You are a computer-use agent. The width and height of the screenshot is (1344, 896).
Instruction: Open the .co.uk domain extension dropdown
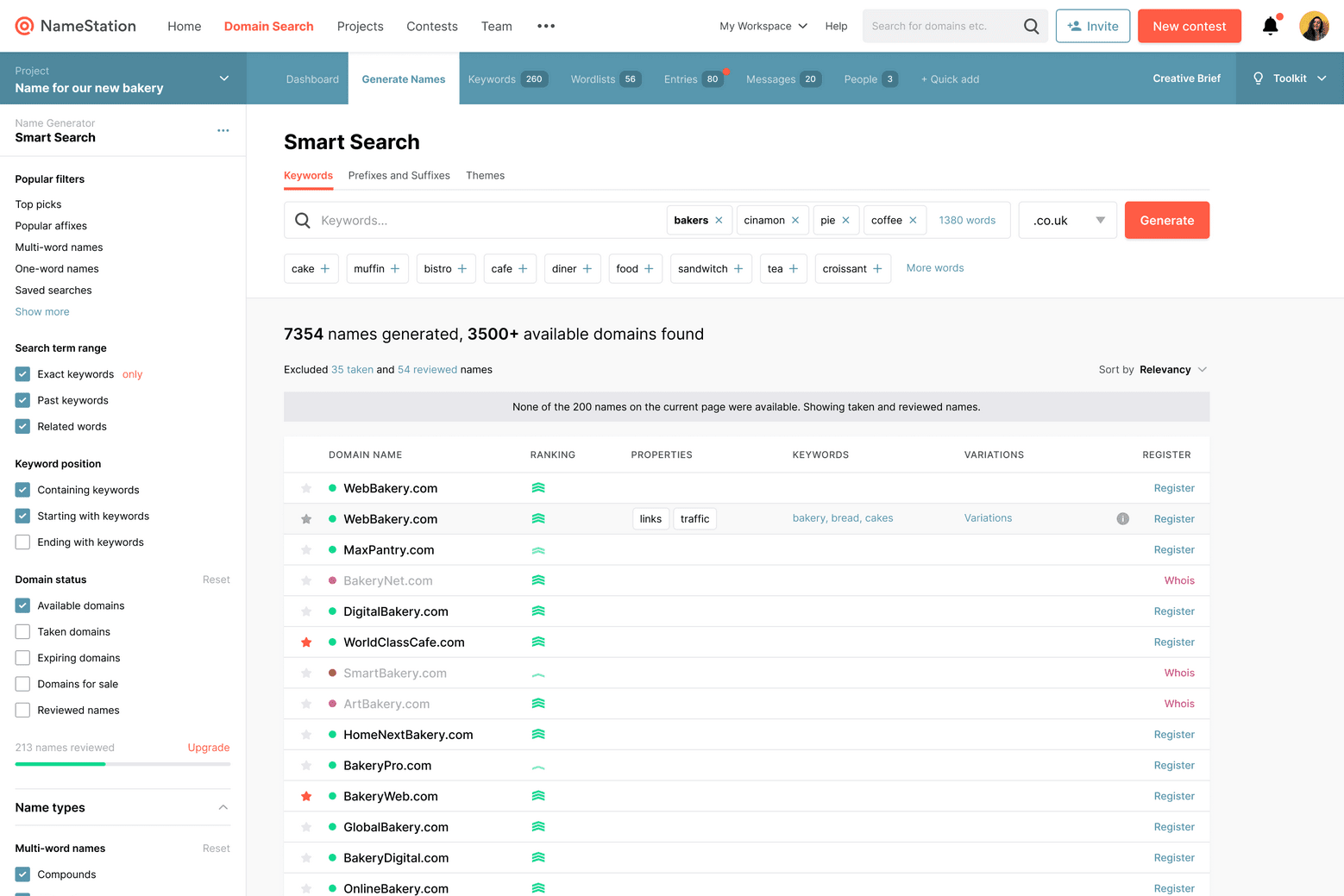pyautogui.click(x=1067, y=220)
